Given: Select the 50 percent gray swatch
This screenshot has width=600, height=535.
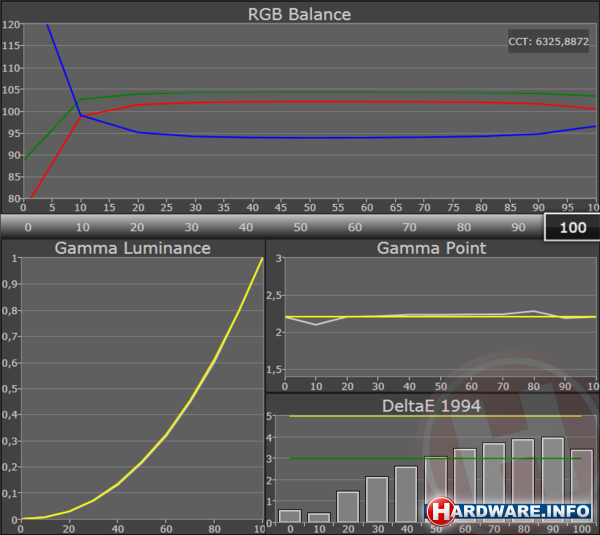Looking at the screenshot, I should 298,227.
